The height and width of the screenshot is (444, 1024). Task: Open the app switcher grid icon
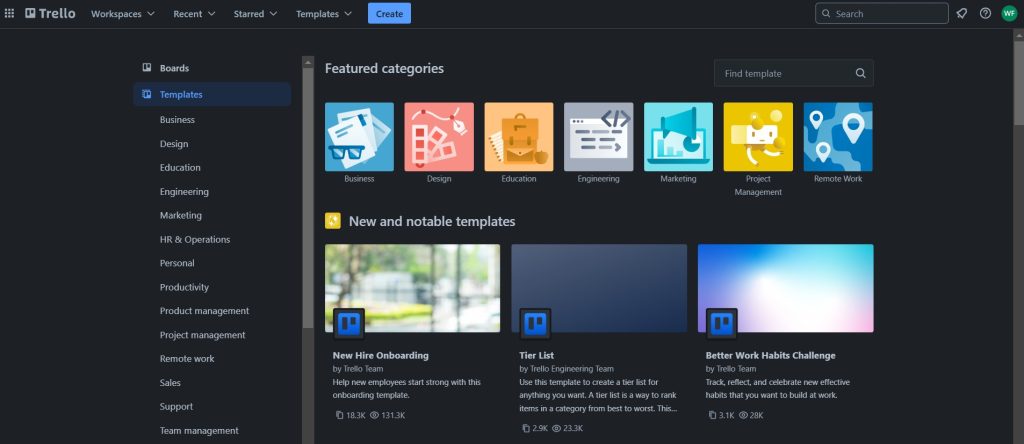(x=10, y=14)
